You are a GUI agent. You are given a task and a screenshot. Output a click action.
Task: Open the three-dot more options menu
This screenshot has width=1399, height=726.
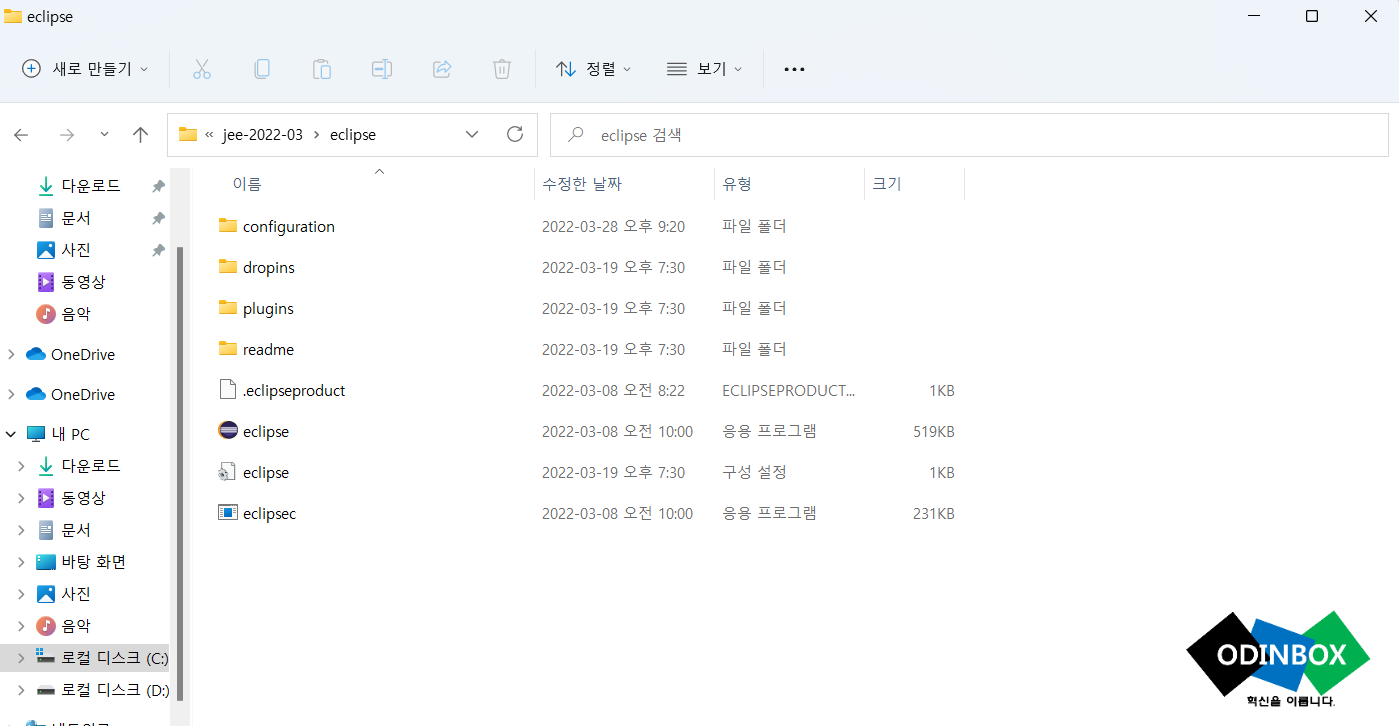(794, 69)
